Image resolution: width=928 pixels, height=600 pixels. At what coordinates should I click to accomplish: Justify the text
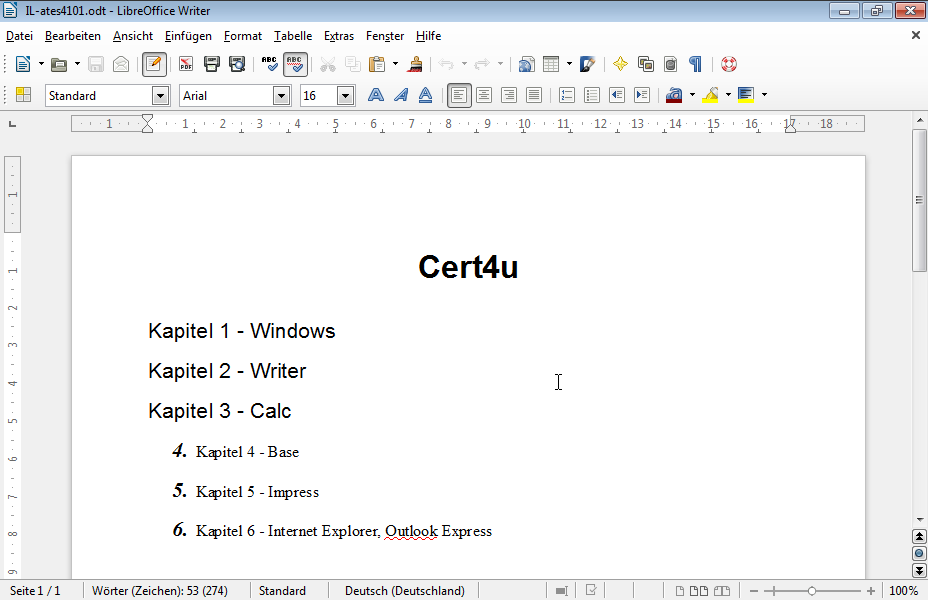tap(534, 95)
